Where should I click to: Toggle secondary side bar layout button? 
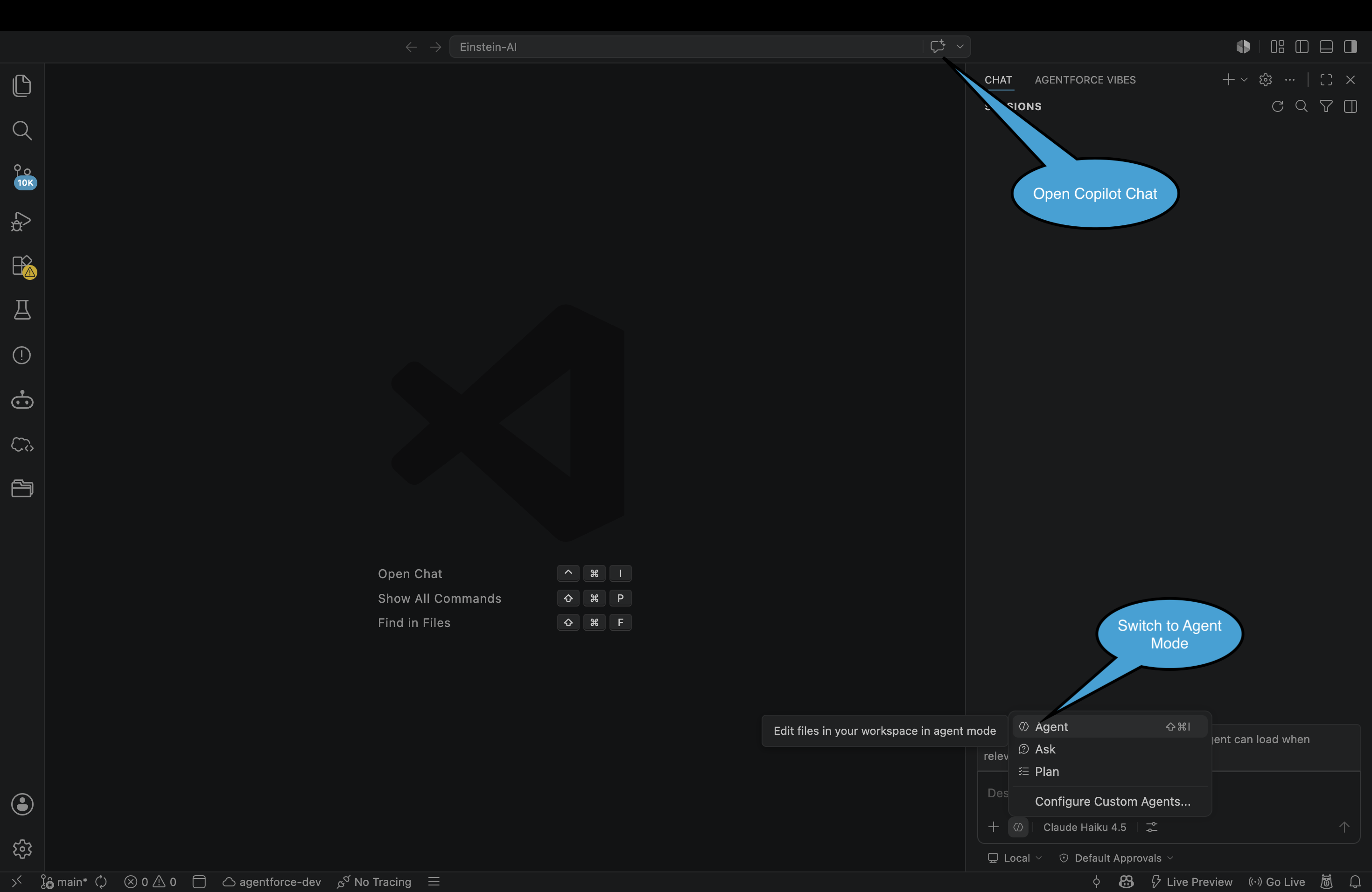tap(1350, 47)
